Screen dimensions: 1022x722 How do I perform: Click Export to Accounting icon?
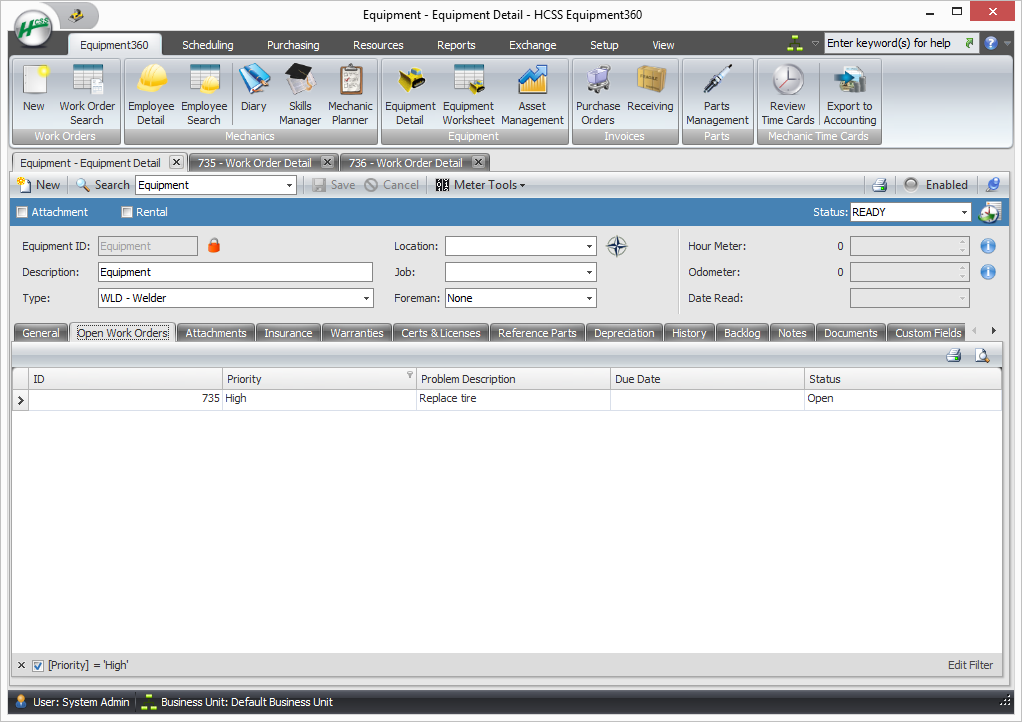(849, 94)
